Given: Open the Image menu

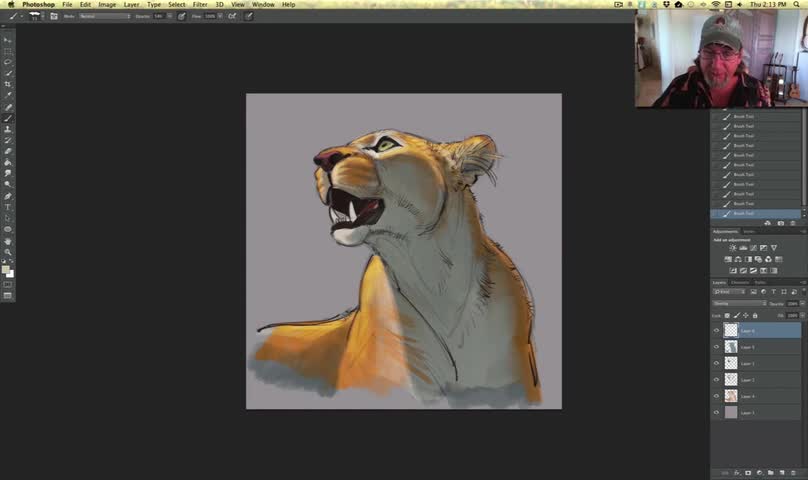Looking at the screenshot, I should [x=107, y=4].
